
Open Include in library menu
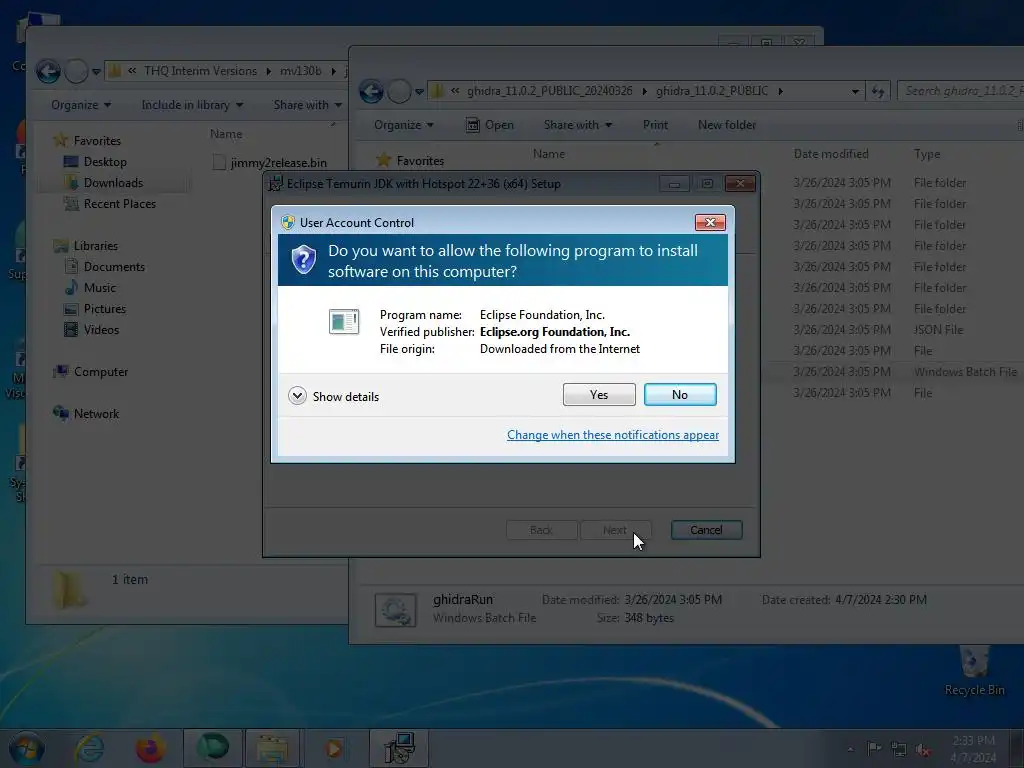[x=192, y=104]
